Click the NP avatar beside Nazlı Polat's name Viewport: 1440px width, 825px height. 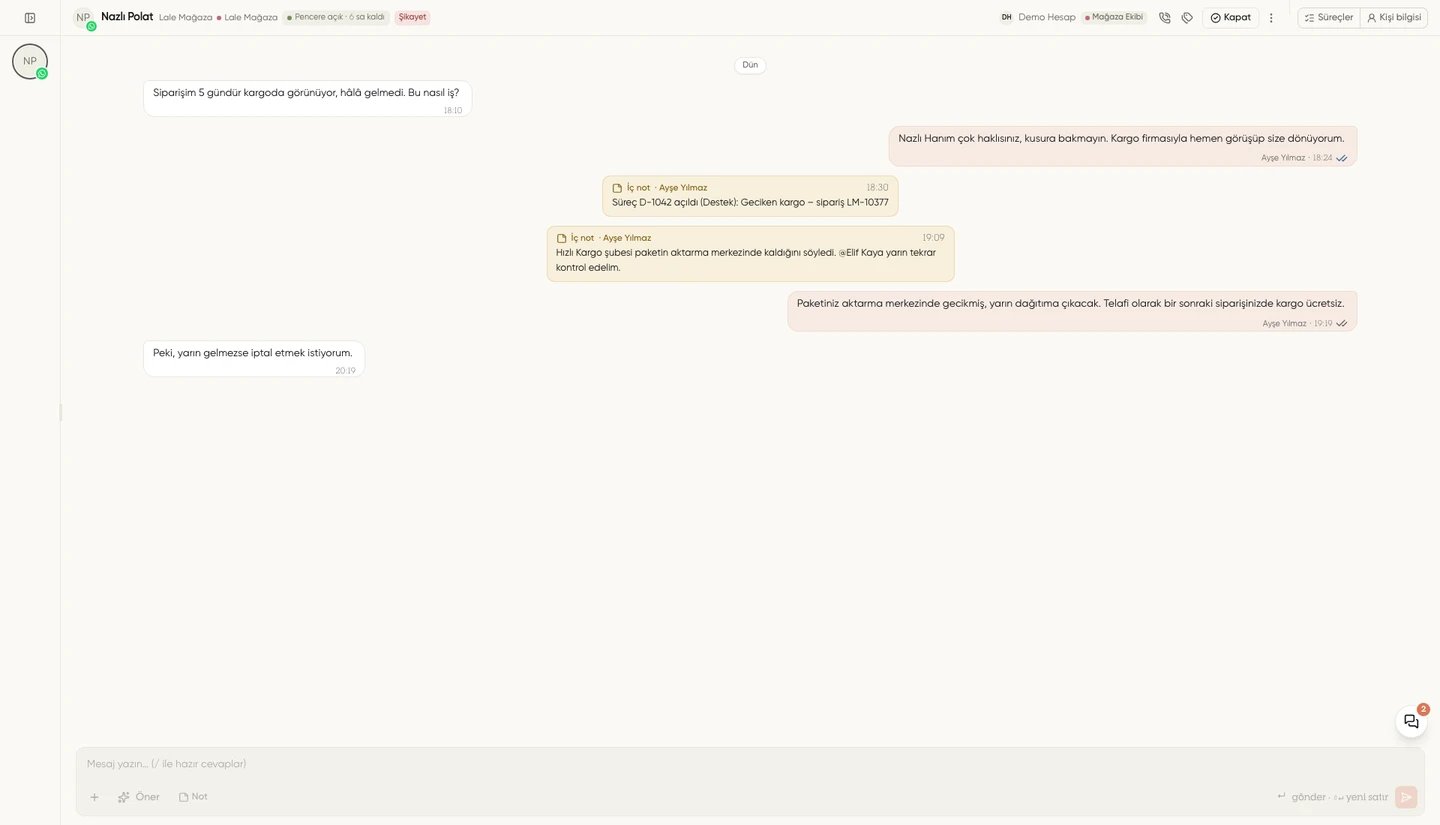click(83, 18)
